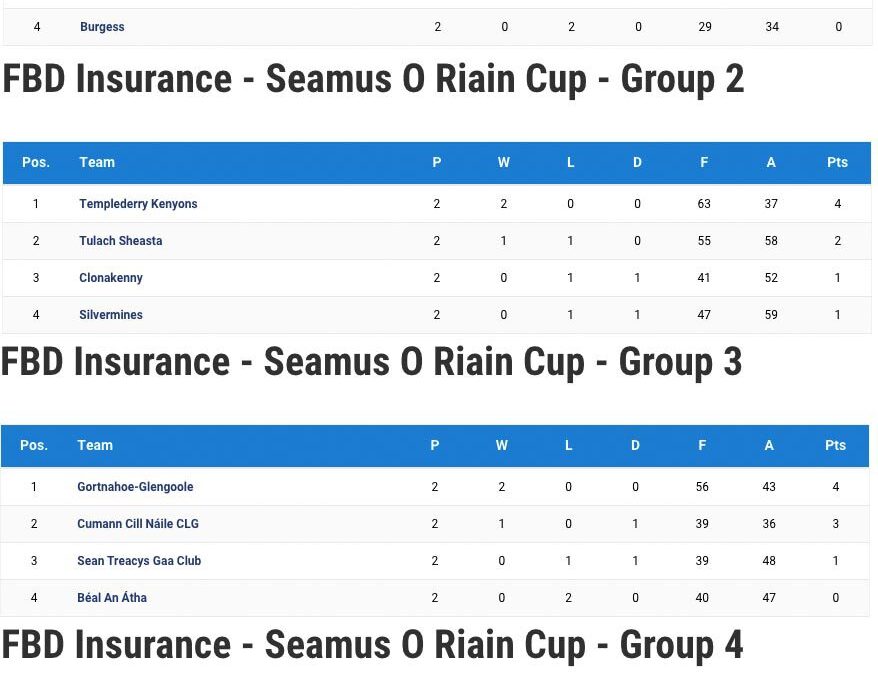The height and width of the screenshot is (675, 878).
Task: Select Clonakenny in the Group 2 table
Action: tap(111, 278)
